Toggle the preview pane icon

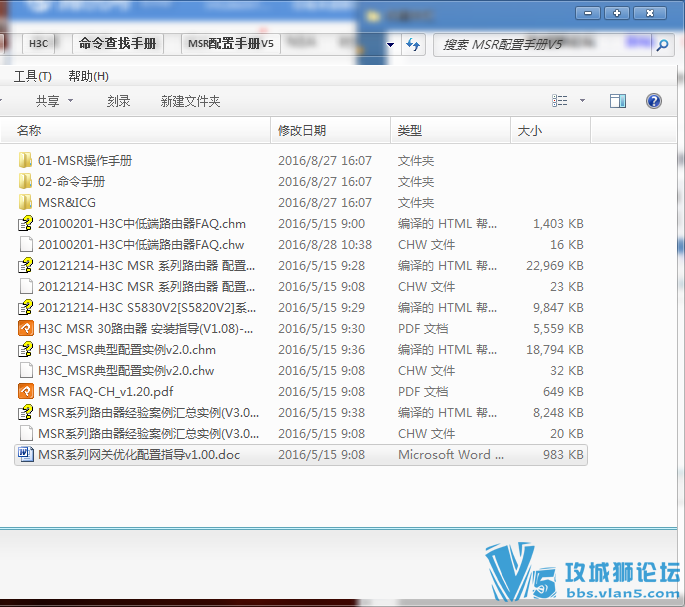pyautogui.click(x=618, y=101)
